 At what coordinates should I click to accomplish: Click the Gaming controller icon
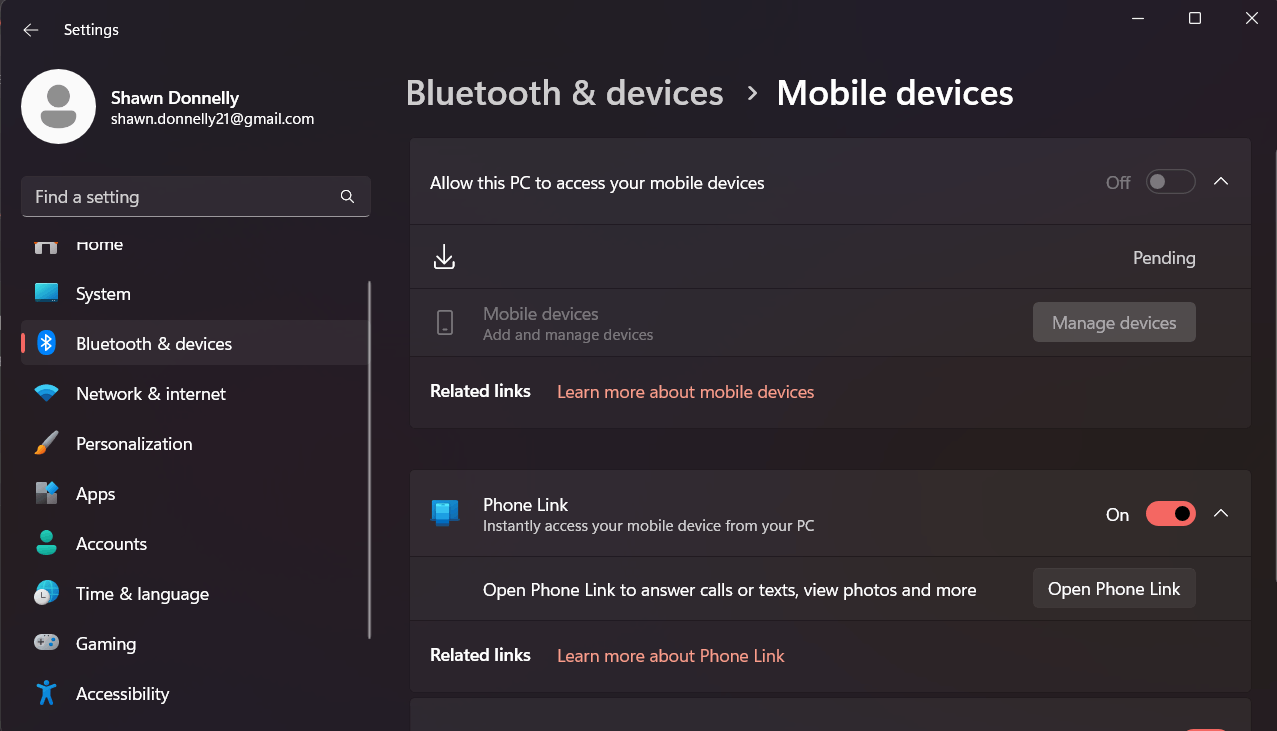(46, 643)
